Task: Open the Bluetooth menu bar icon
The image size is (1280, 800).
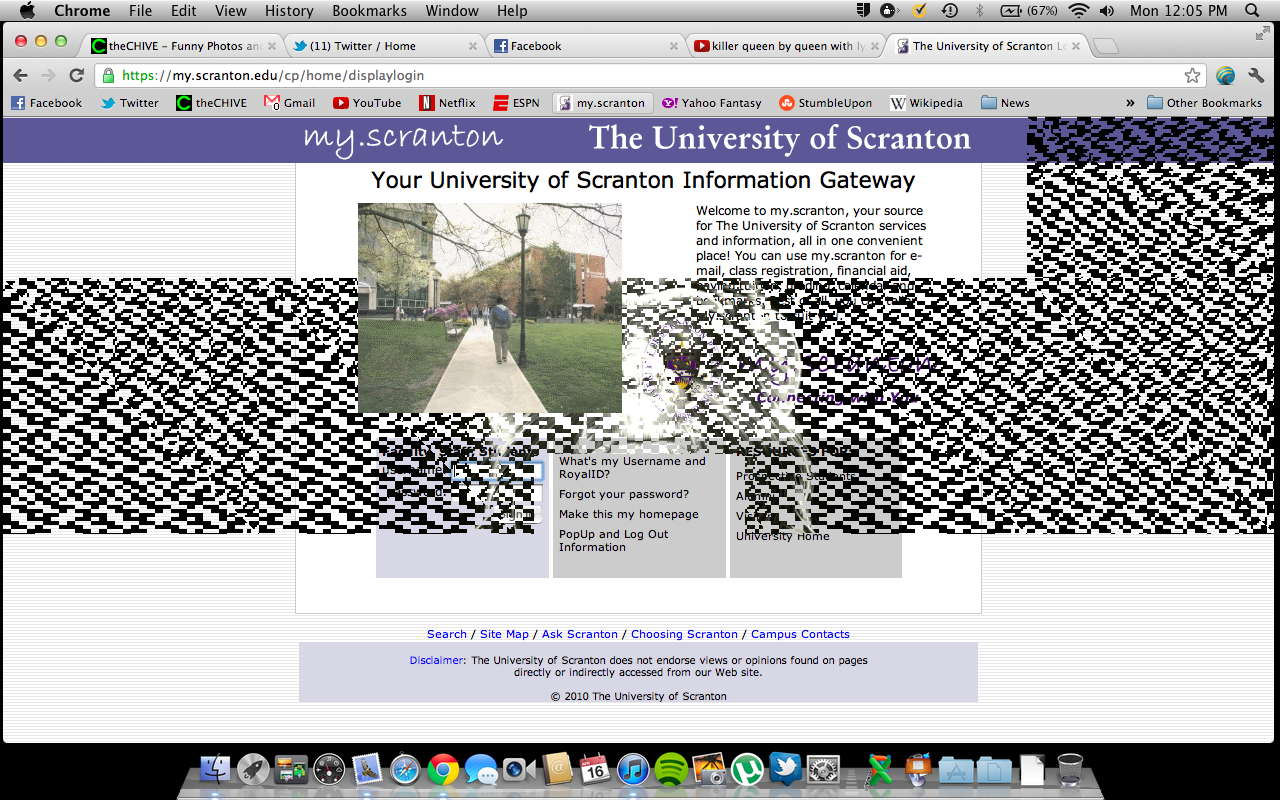Action: tap(979, 11)
